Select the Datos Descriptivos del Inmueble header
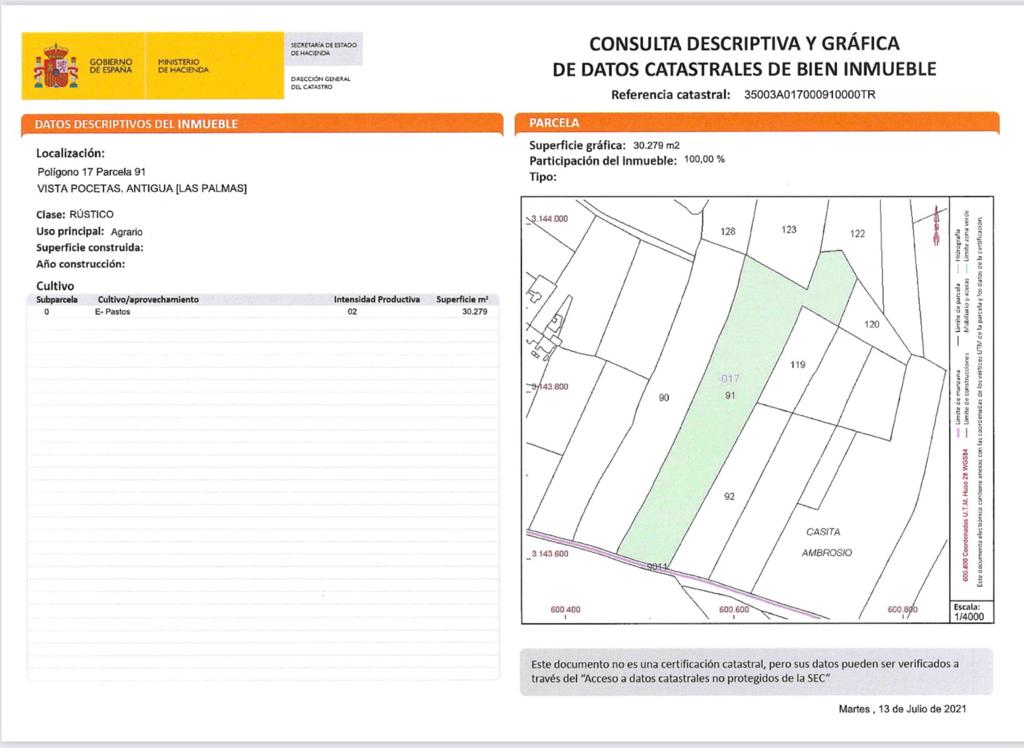Screen dimensions: 1024x748 [x=137, y=124]
